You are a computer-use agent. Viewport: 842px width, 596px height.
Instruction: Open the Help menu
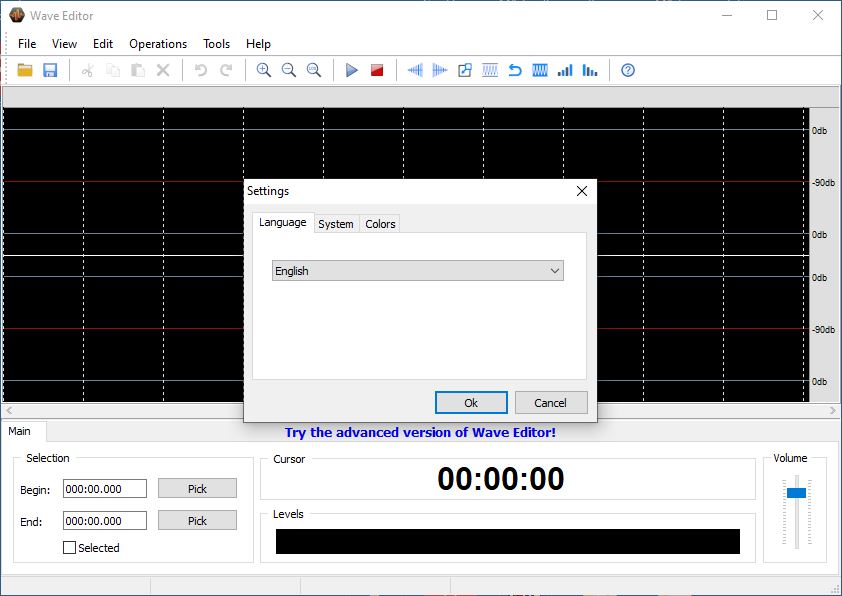(x=258, y=44)
